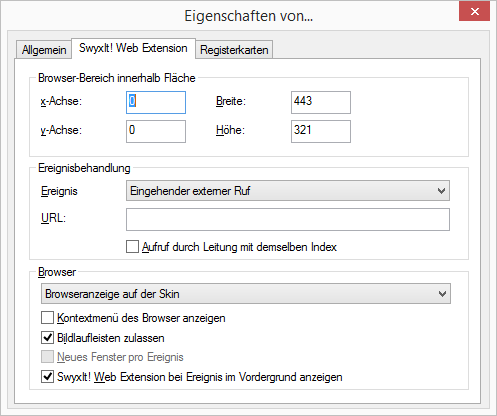Click the Browser dropdown chevron arrow
497x416 pixels.
point(442,294)
